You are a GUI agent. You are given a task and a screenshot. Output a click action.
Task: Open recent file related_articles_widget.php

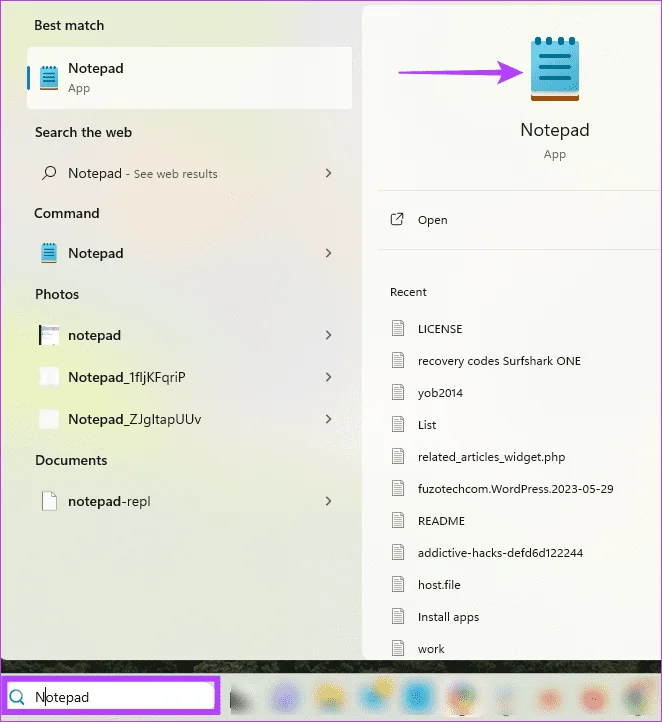click(491, 457)
